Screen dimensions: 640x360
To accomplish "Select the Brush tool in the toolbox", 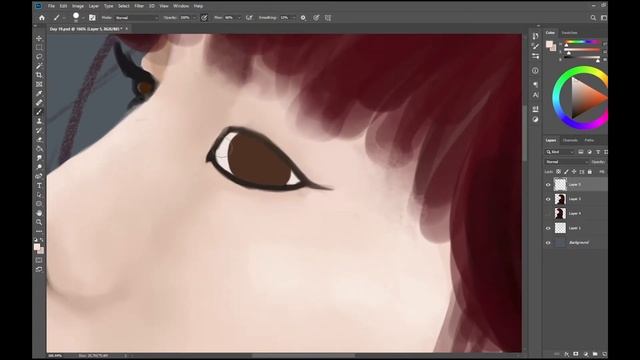I will 39,112.
